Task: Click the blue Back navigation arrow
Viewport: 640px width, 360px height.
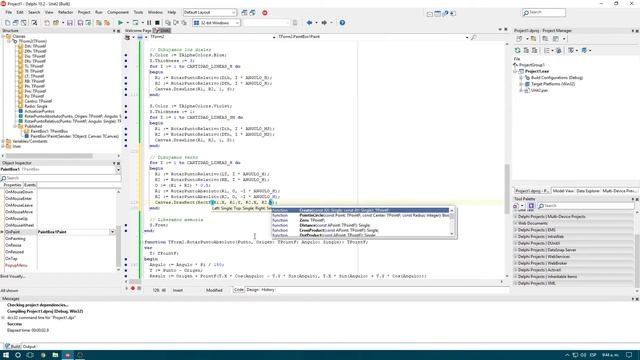Action: pos(309,23)
